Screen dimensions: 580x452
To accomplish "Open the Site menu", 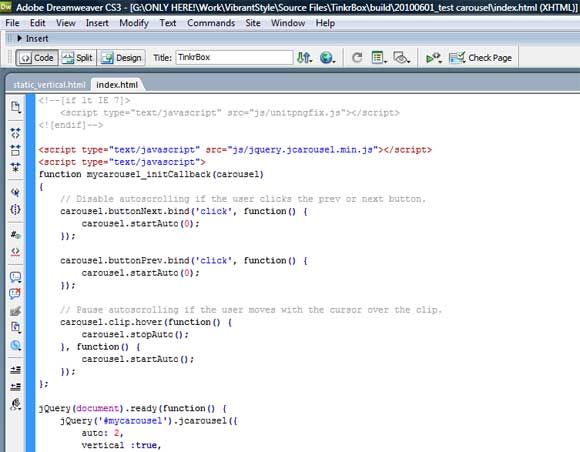I will coord(253,23).
